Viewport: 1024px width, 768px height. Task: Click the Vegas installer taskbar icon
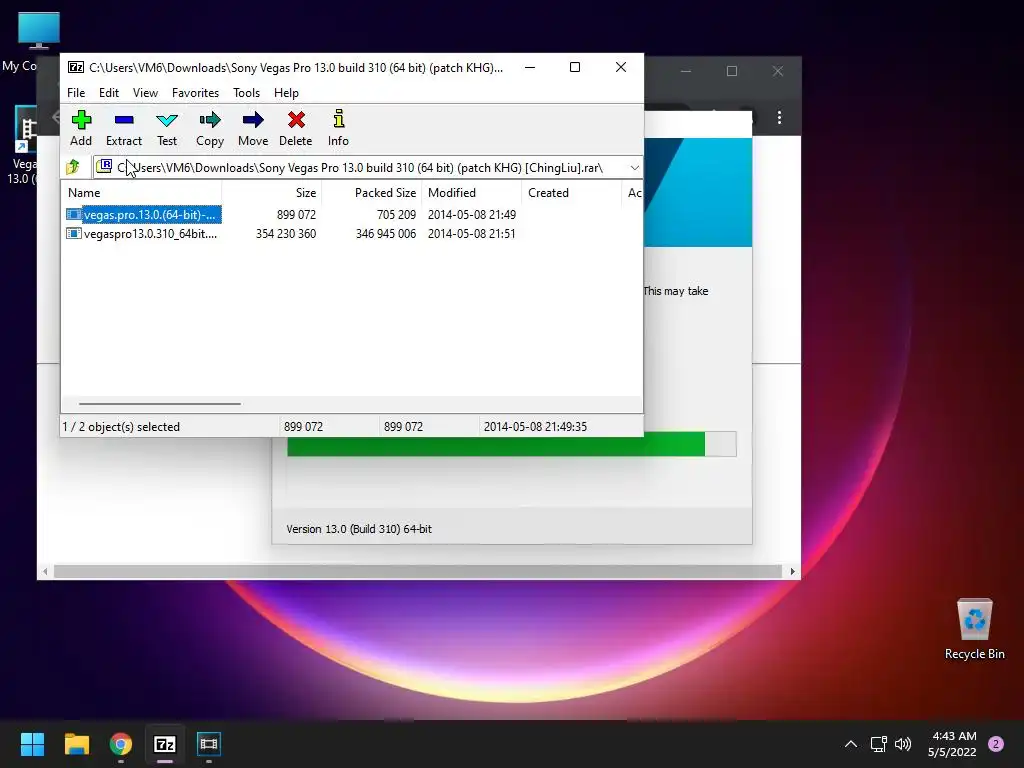coord(209,744)
